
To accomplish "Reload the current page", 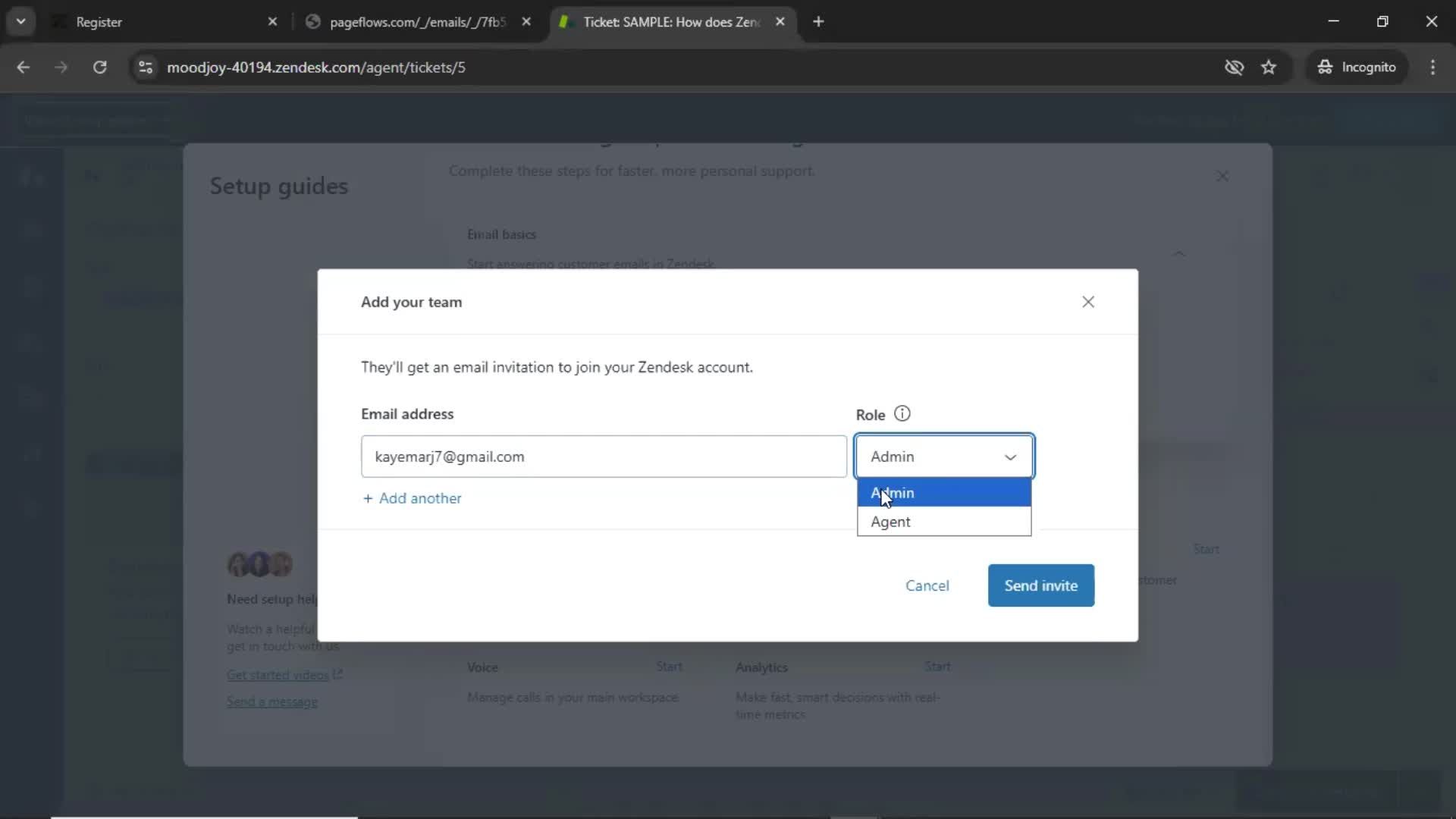I will tap(99, 67).
